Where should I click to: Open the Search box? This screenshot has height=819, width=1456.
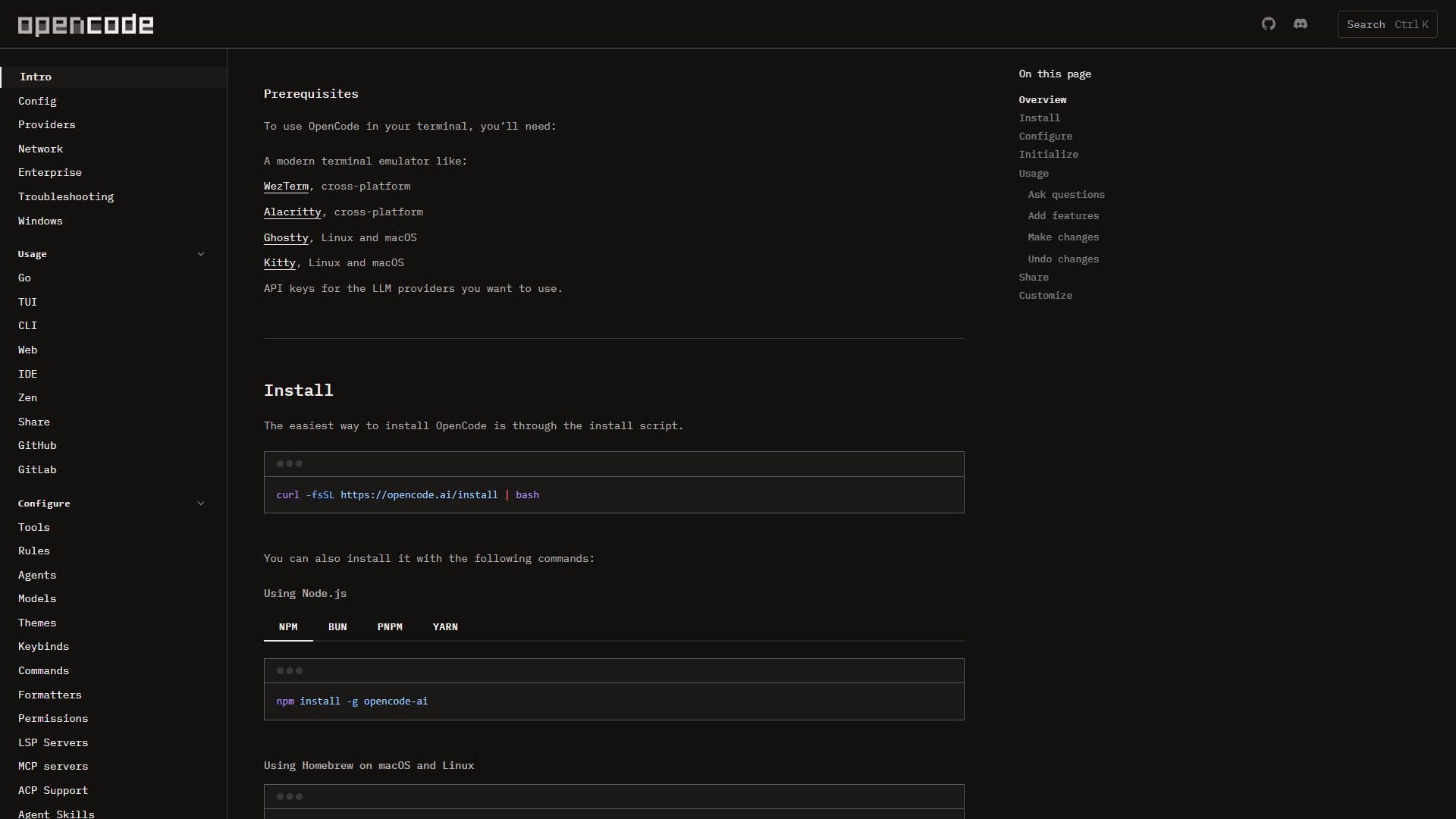click(x=1387, y=24)
